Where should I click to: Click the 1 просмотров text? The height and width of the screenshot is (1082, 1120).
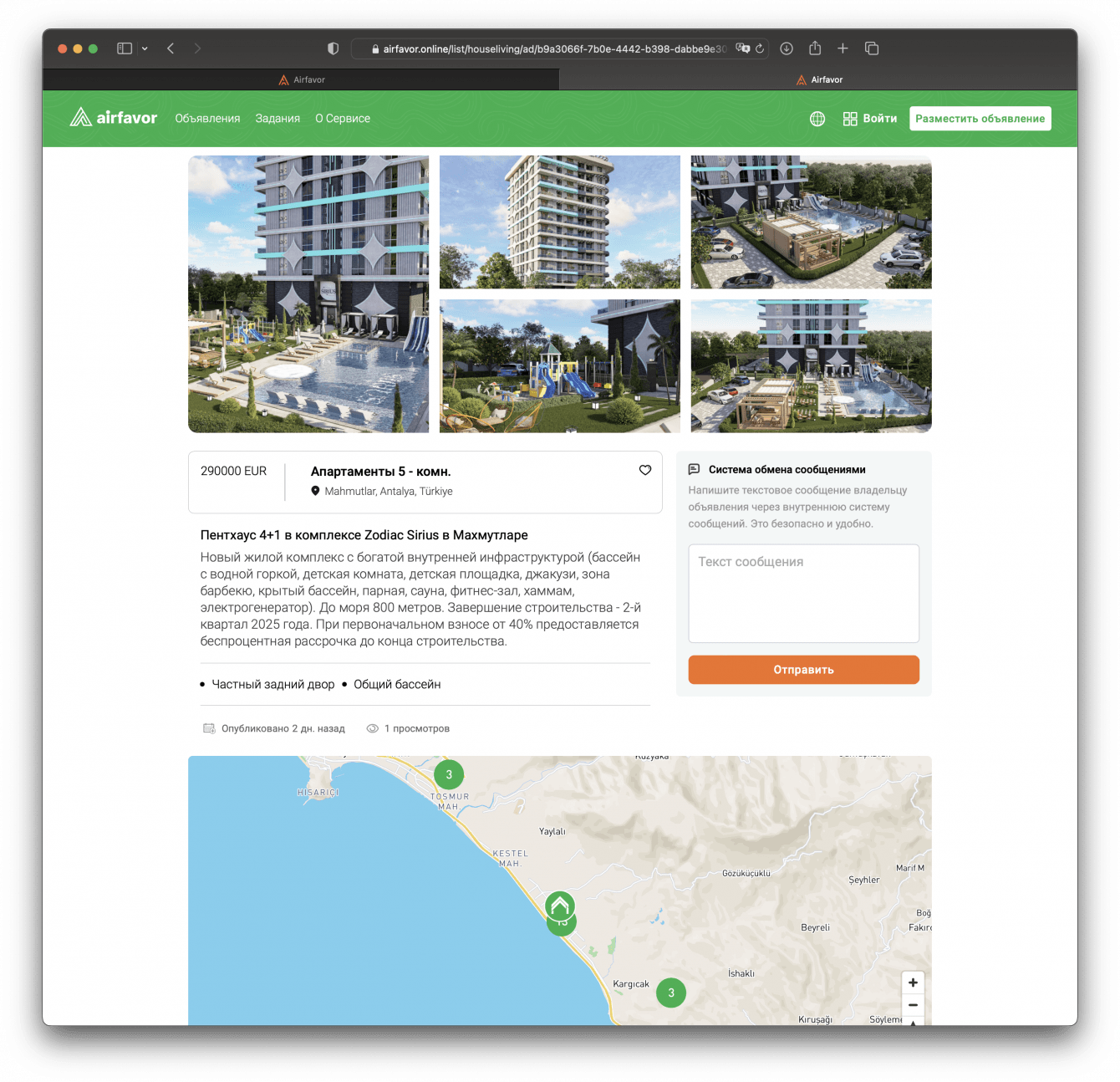click(417, 728)
